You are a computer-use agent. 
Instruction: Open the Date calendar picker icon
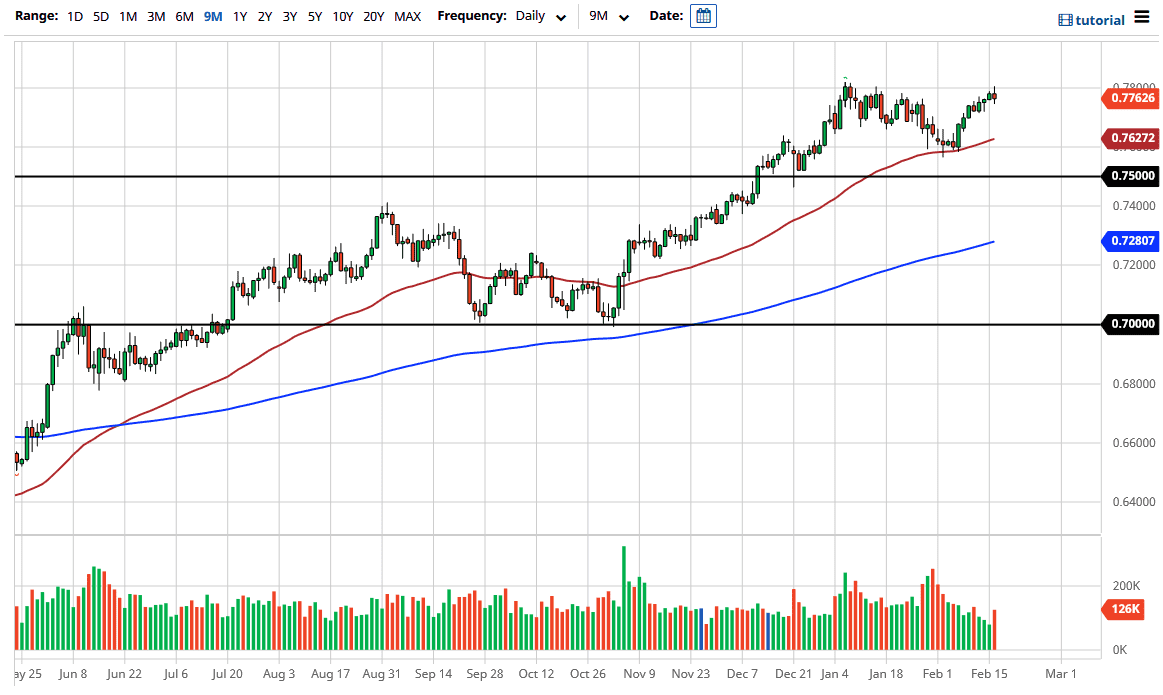coord(703,15)
